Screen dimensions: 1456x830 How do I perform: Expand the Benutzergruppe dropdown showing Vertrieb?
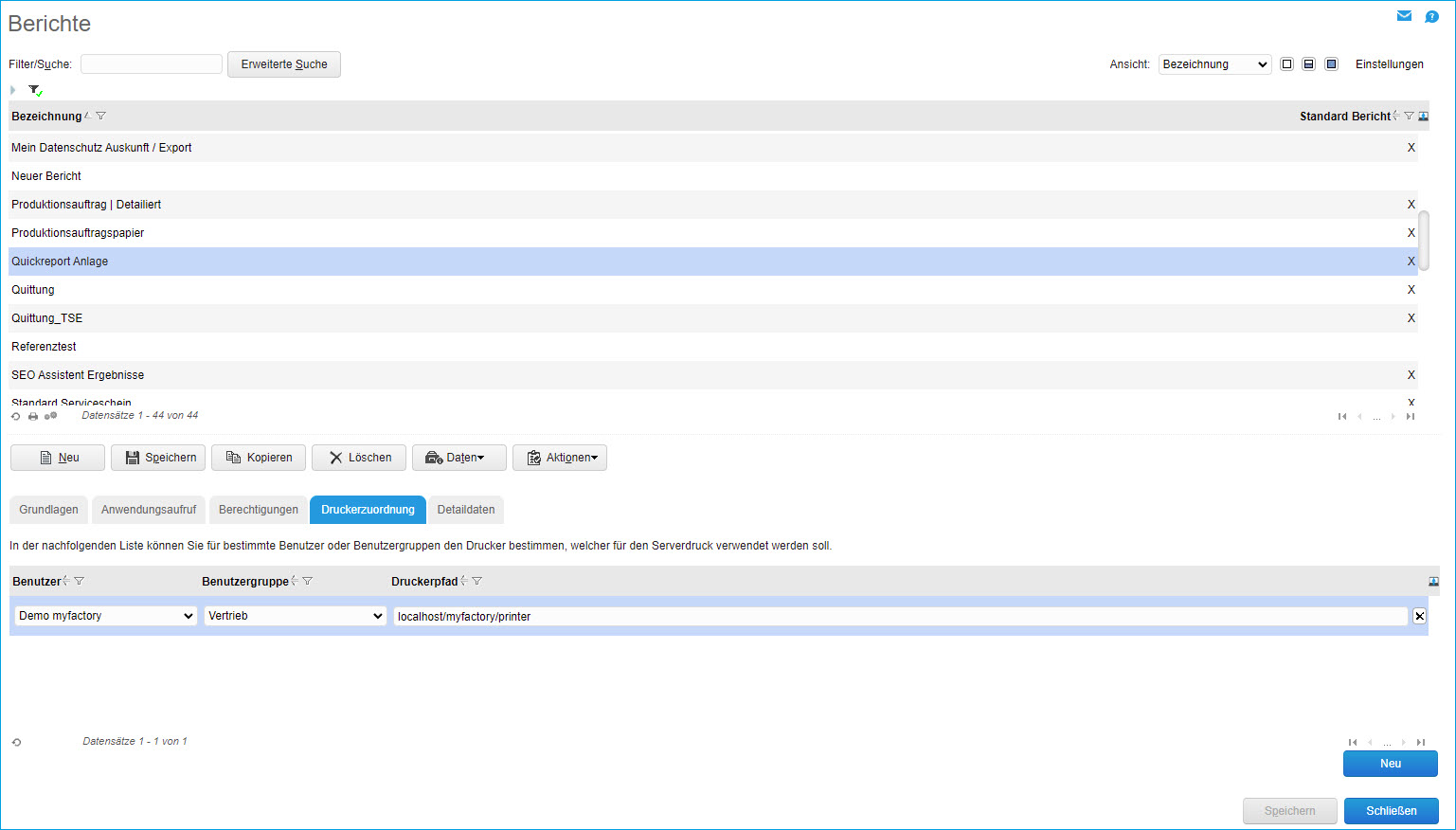coord(295,616)
